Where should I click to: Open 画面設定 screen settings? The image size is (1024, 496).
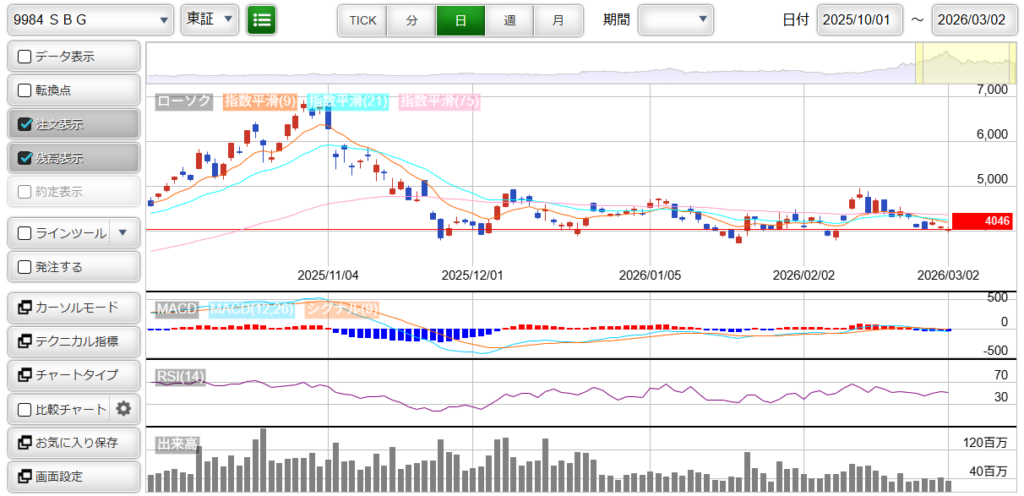point(72,476)
